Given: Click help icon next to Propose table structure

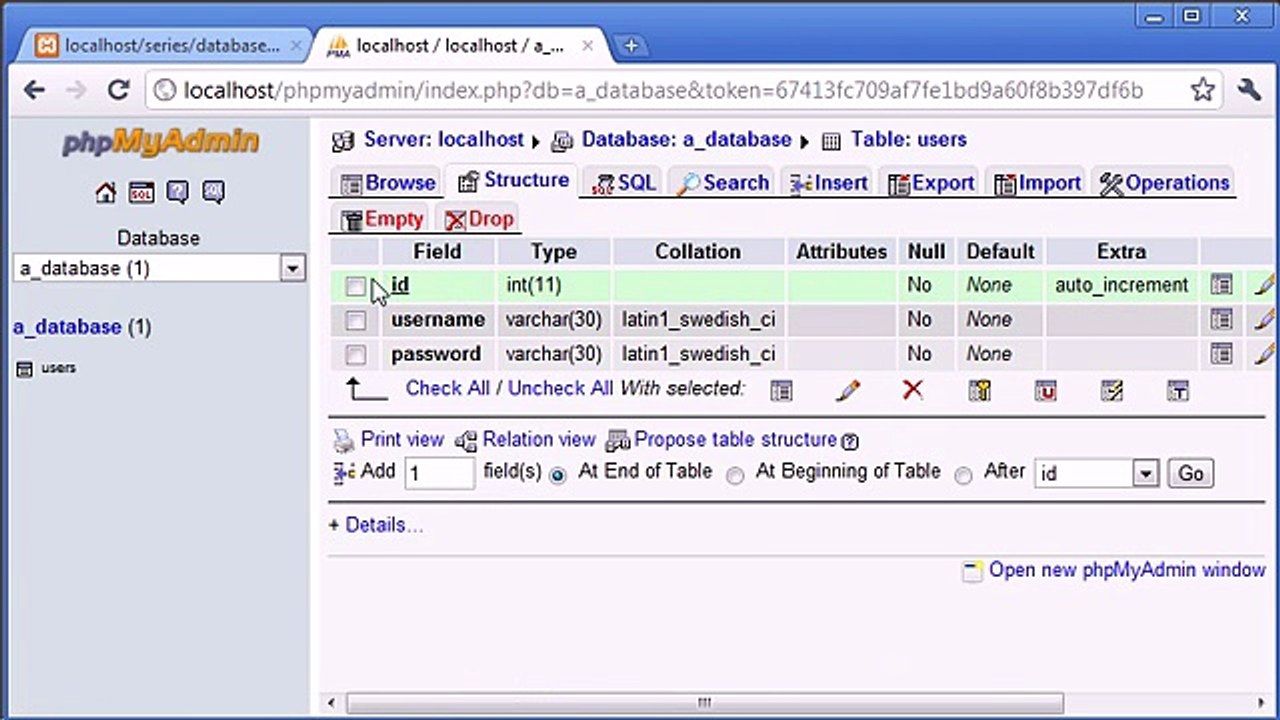Looking at the screenshot, I should (x=850, y=441).
